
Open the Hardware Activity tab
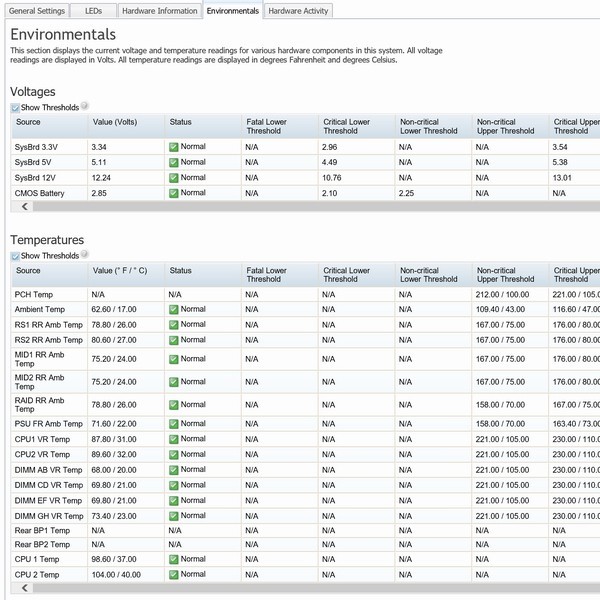[298, 11]
